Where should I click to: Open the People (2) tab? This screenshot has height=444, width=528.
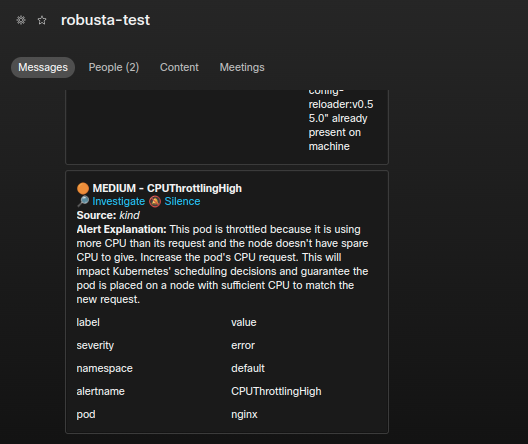[114, 67]
